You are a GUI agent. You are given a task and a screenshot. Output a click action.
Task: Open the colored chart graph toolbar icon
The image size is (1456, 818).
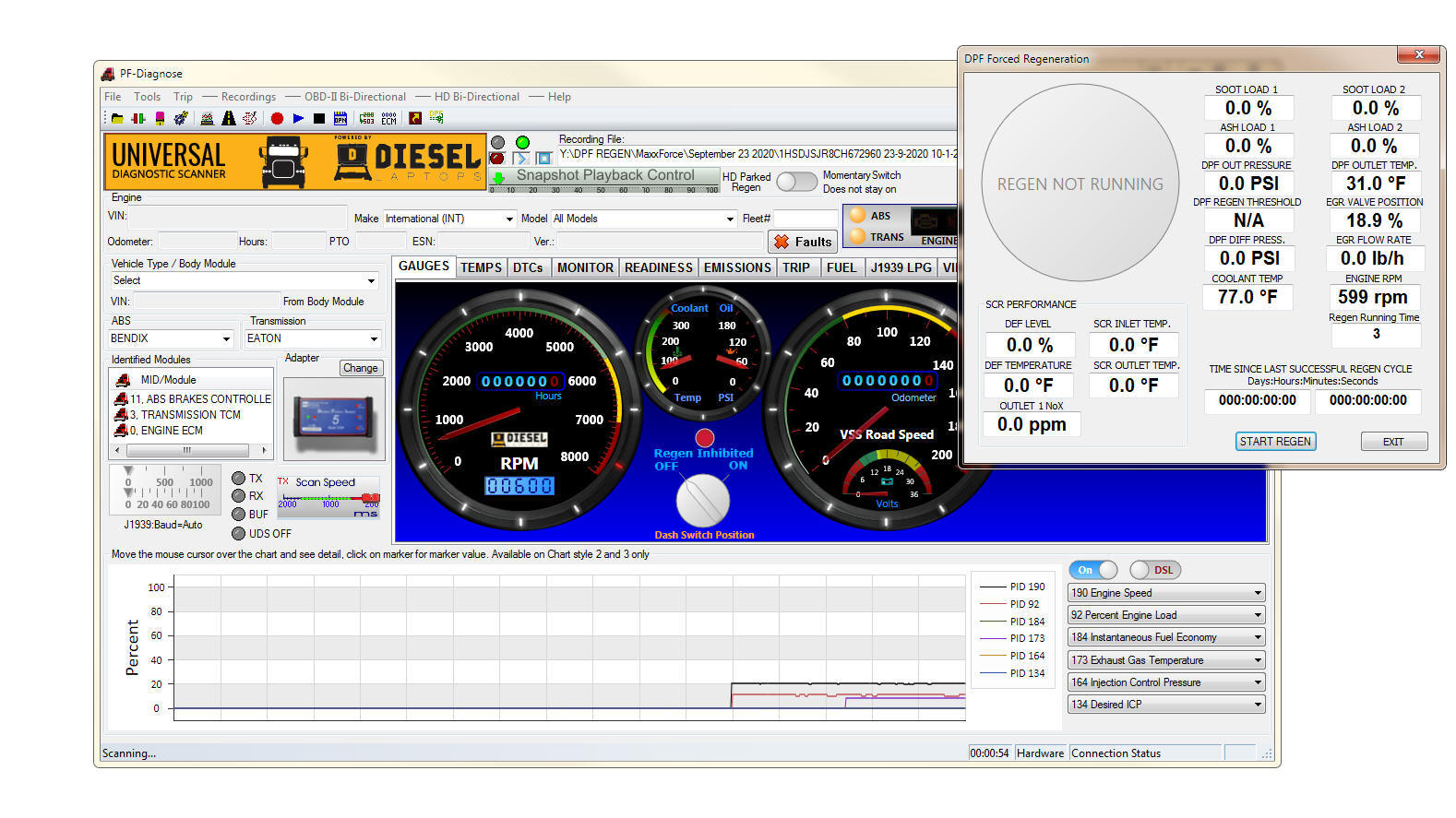tap(207, 118)
